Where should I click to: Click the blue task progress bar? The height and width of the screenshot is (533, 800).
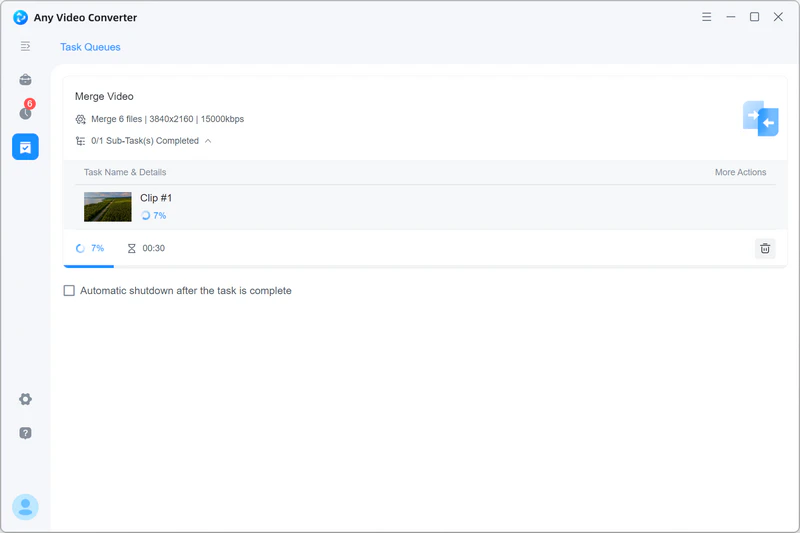pyautogui.click(x=89, y=266)
